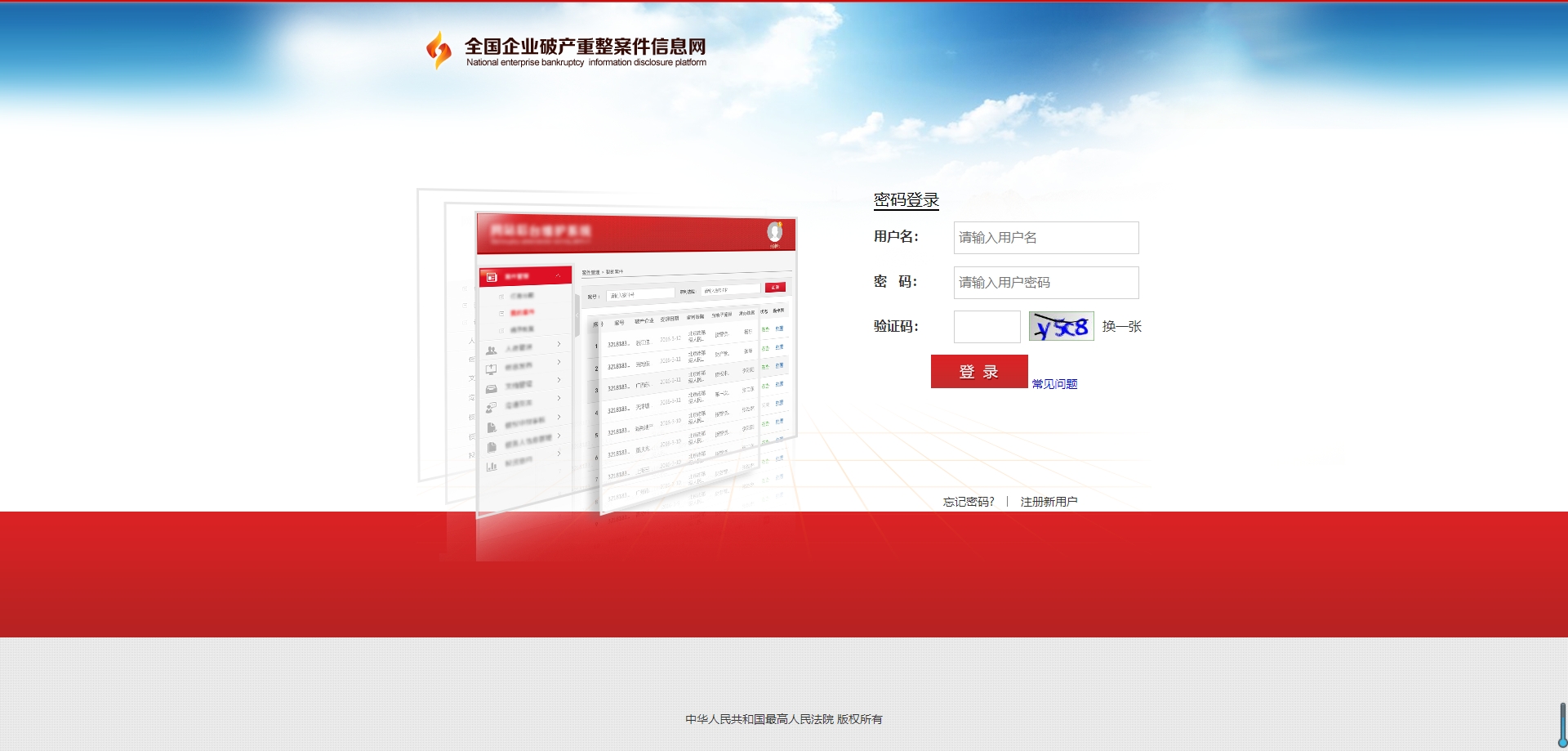Expand the chevron beside the people icon row
The width and height of the screenshot is (1568, 751).
[559, 344]
